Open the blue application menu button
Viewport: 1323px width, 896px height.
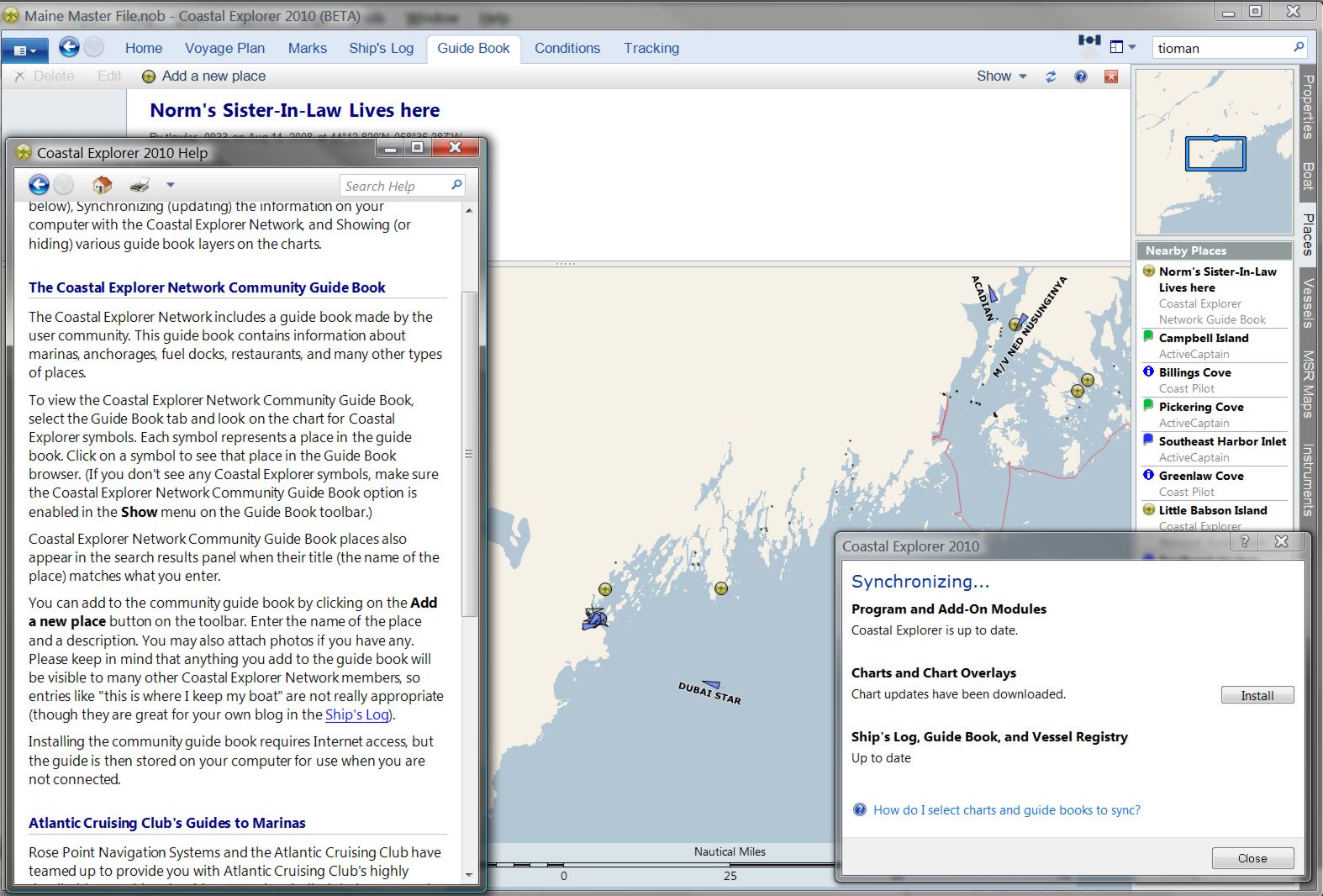click(24, 50)
